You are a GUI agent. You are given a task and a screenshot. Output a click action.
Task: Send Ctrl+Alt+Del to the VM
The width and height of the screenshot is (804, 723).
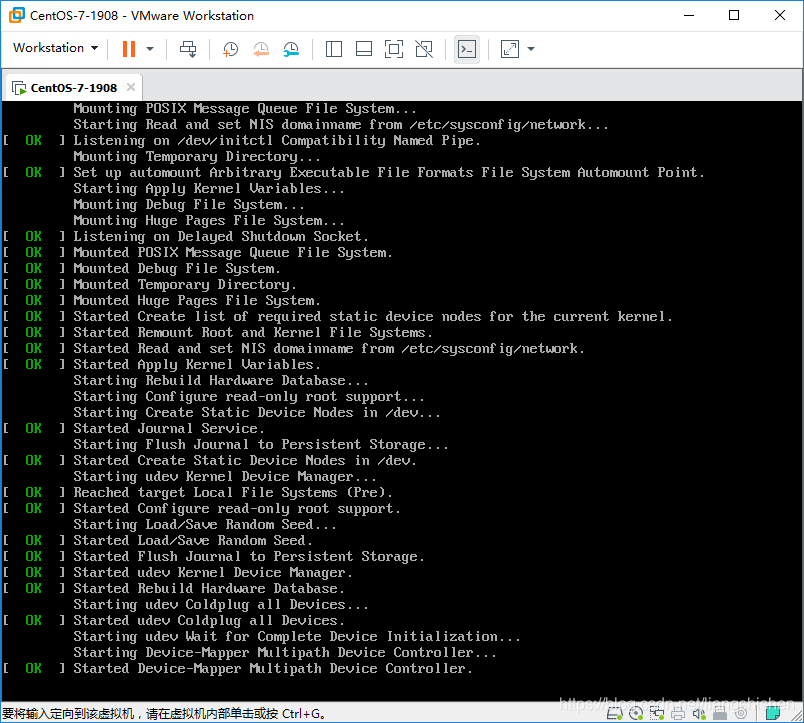pos(188,49)
